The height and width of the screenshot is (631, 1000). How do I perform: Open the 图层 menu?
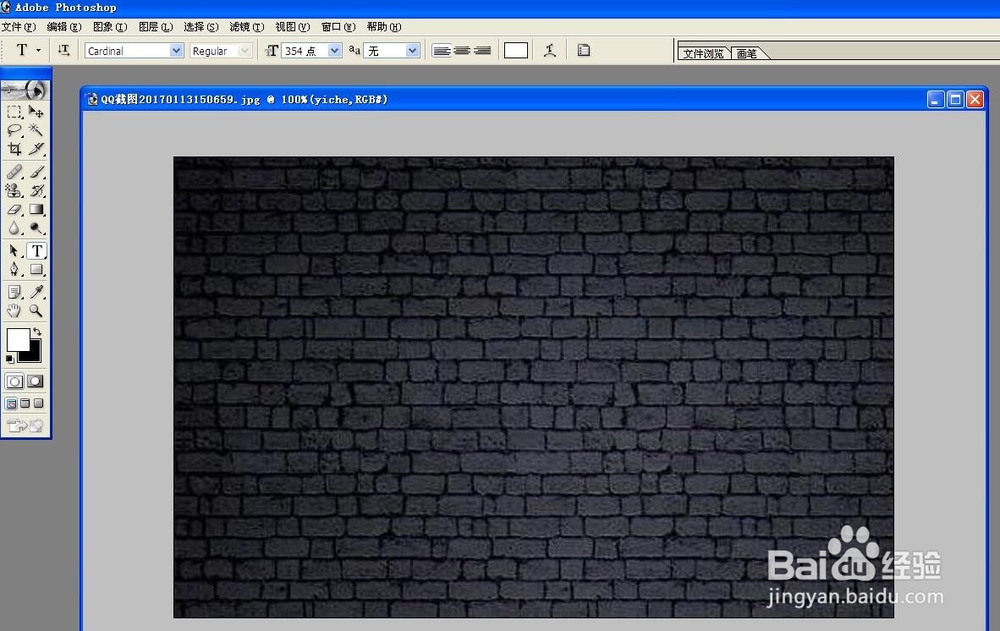click(x=156, y=27)
